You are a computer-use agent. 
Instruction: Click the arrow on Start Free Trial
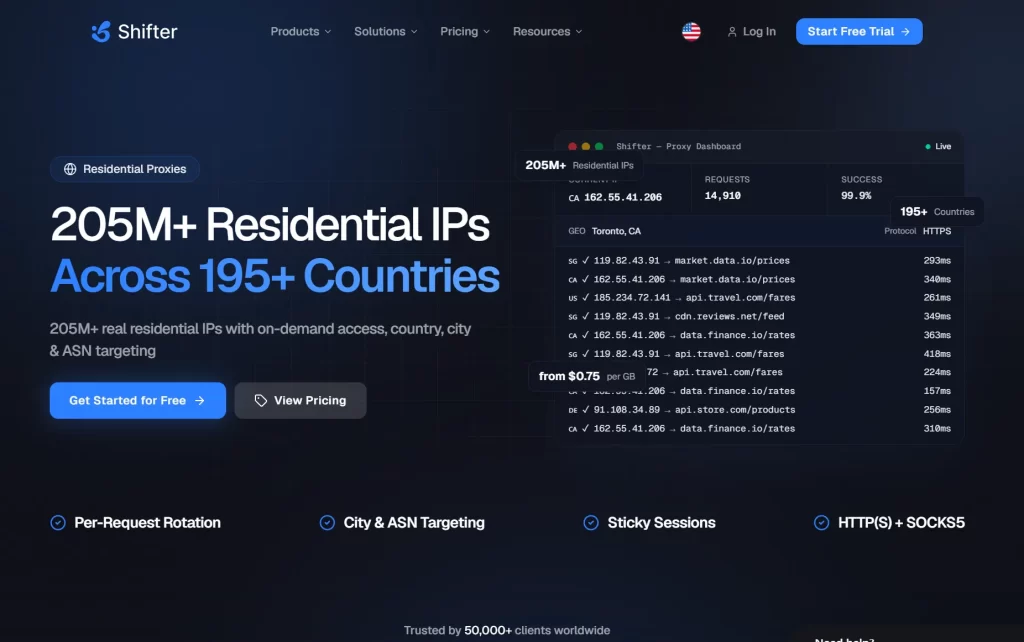[905, 31]
